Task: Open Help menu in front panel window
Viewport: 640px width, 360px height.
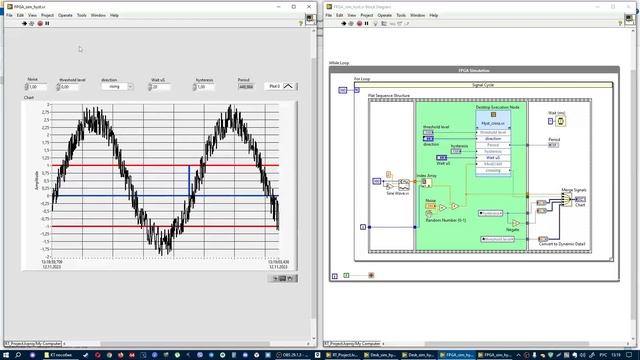Action: [114, 15]
